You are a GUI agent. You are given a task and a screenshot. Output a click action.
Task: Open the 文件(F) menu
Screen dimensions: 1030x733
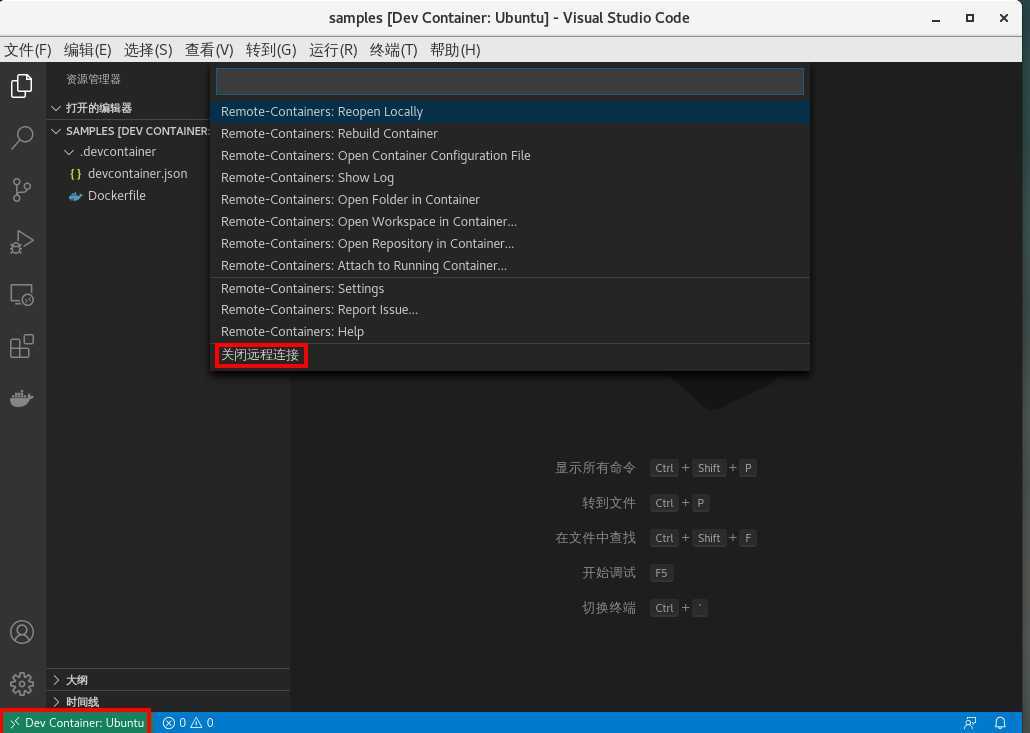[x=28, y=50]
